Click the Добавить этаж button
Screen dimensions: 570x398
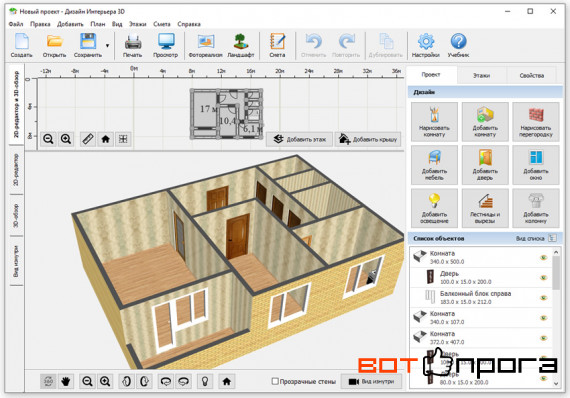click(x=300, y=139)
